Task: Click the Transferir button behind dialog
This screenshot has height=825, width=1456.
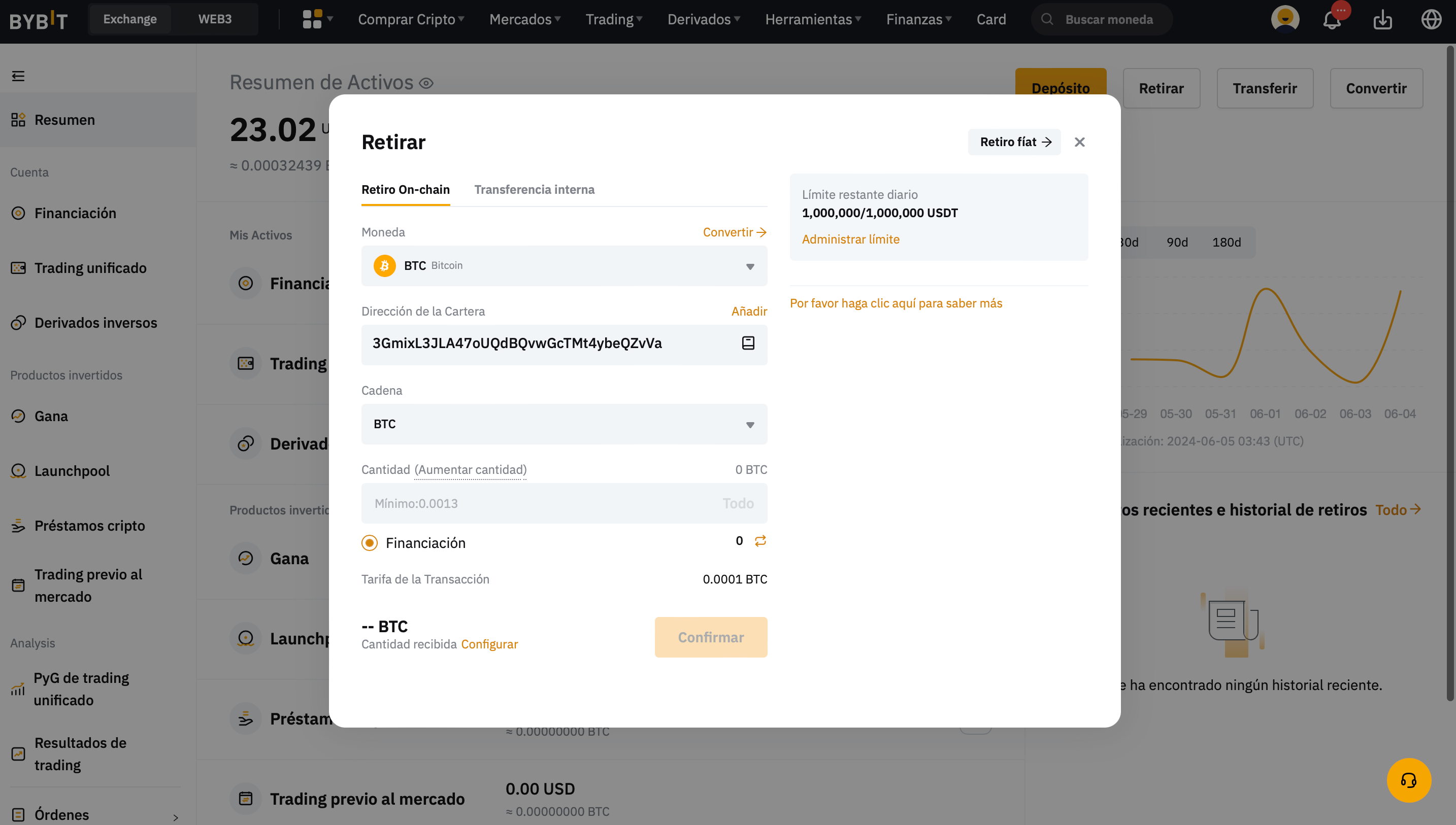Action: click(x=1265, y=88)
